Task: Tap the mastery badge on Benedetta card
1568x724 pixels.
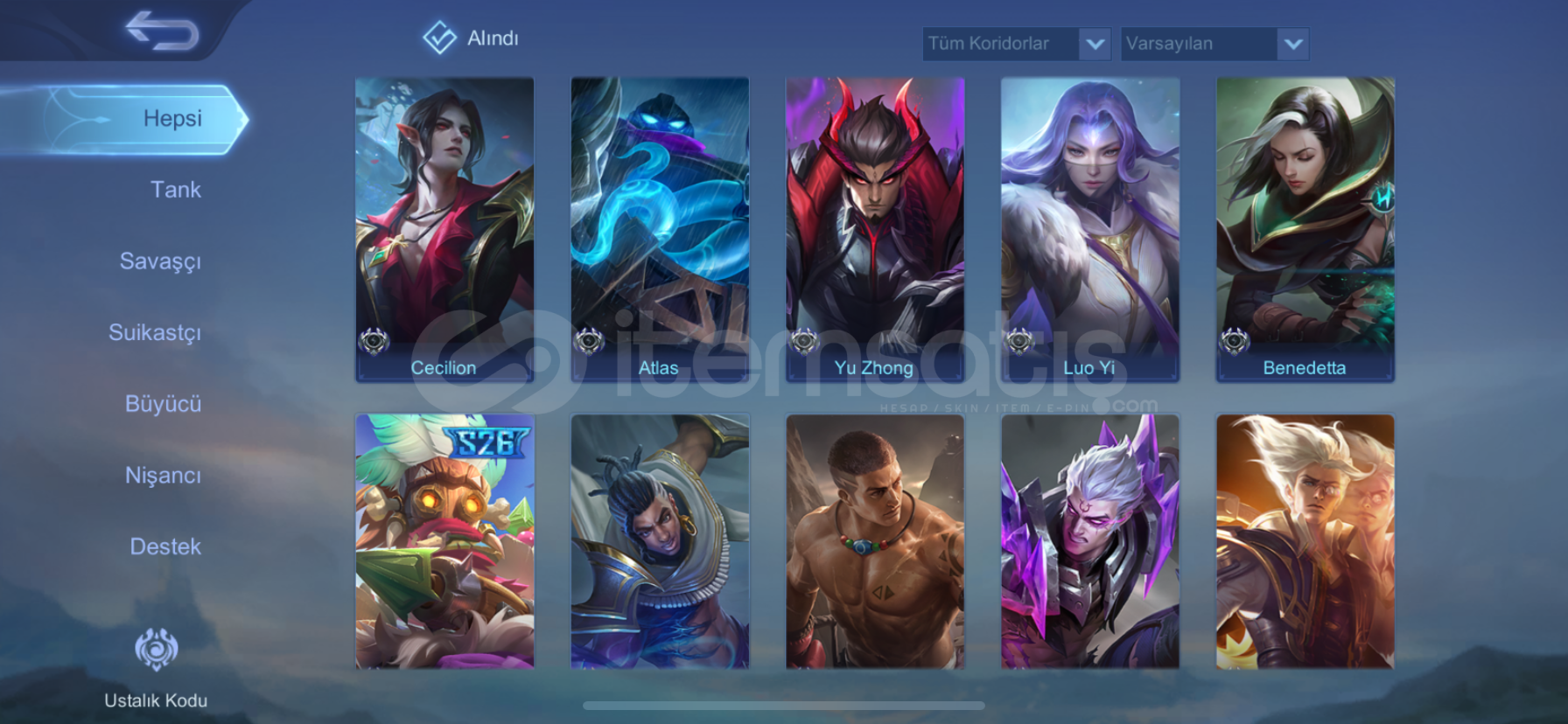Action: coord(1235,340)
